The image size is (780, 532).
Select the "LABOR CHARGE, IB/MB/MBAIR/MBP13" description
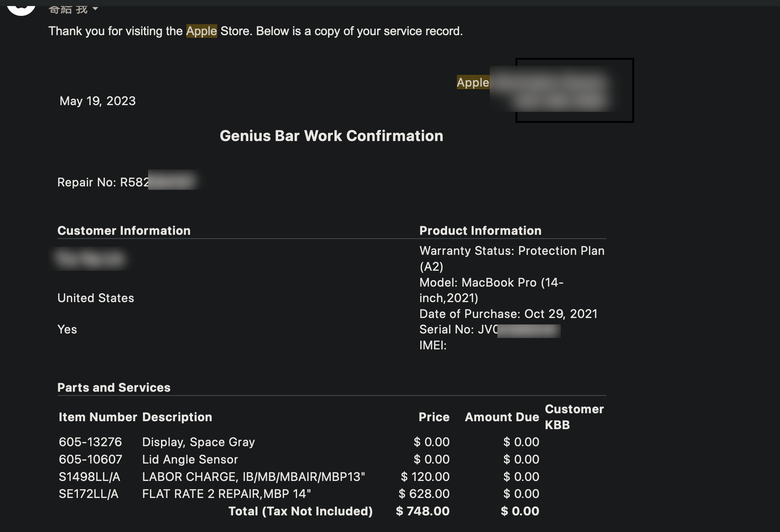tap(254, 476)
